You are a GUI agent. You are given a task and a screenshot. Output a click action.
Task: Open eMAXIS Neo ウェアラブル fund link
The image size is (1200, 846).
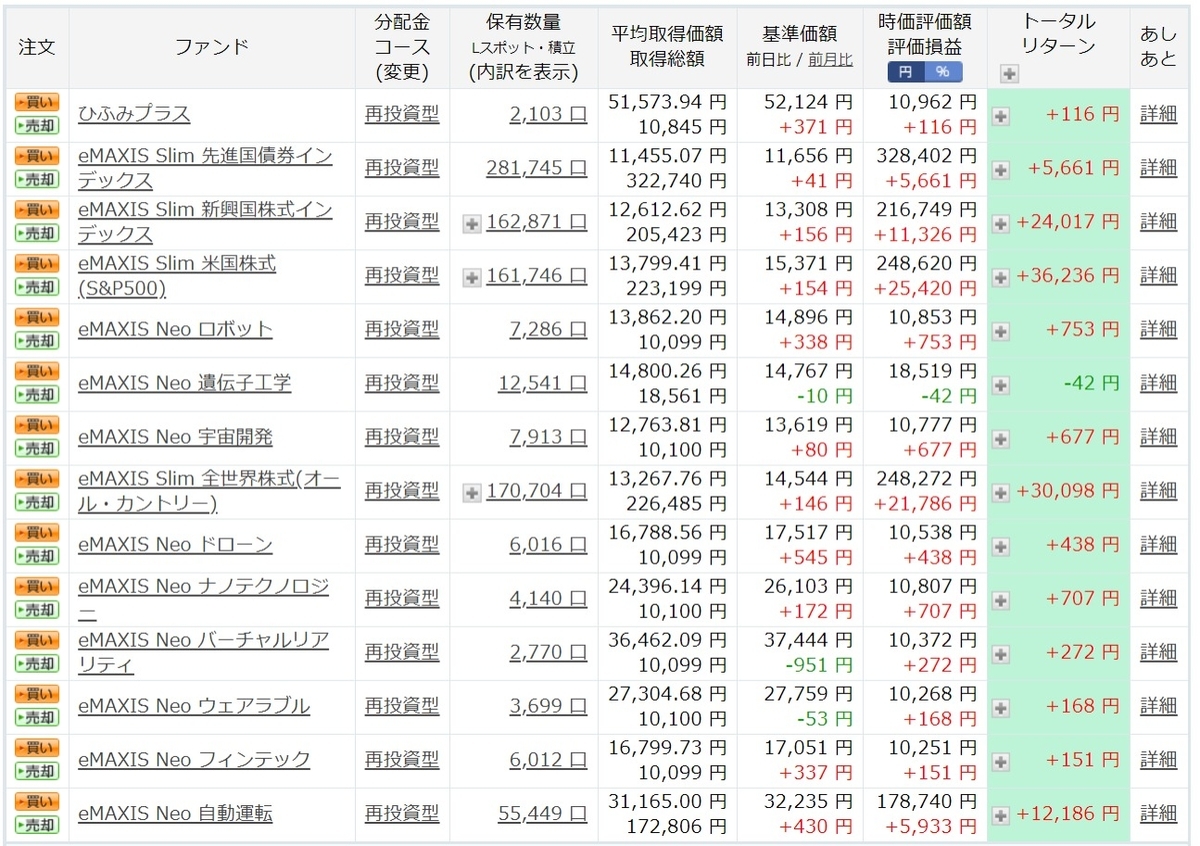pyautogui.click(x=194, y=708)
